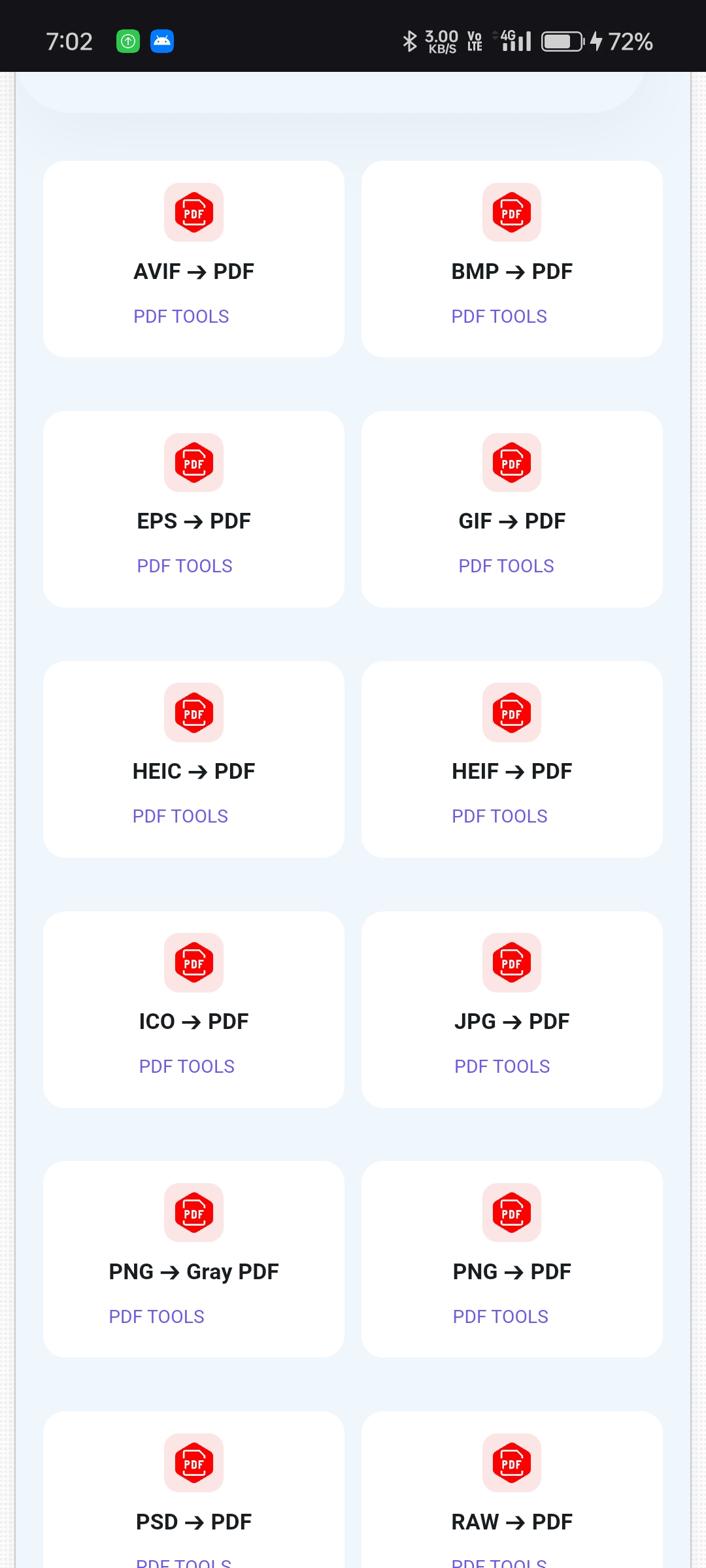Tap the PDF icon above EPS → PDF

193,463
